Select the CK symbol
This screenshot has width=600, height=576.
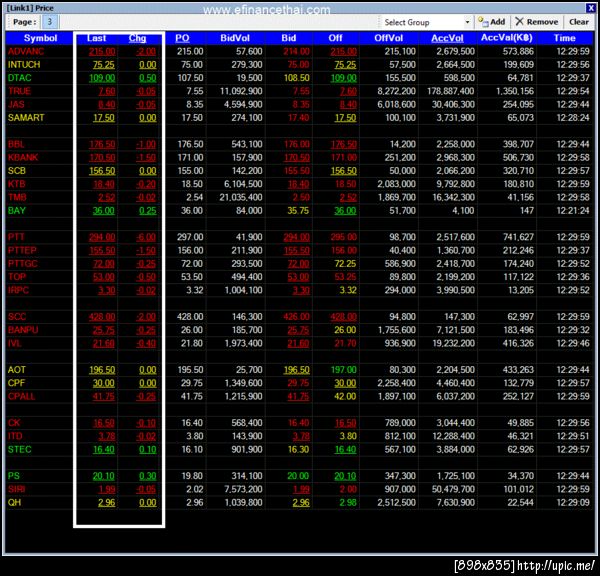pyautogui.click(x=14, y=423)
